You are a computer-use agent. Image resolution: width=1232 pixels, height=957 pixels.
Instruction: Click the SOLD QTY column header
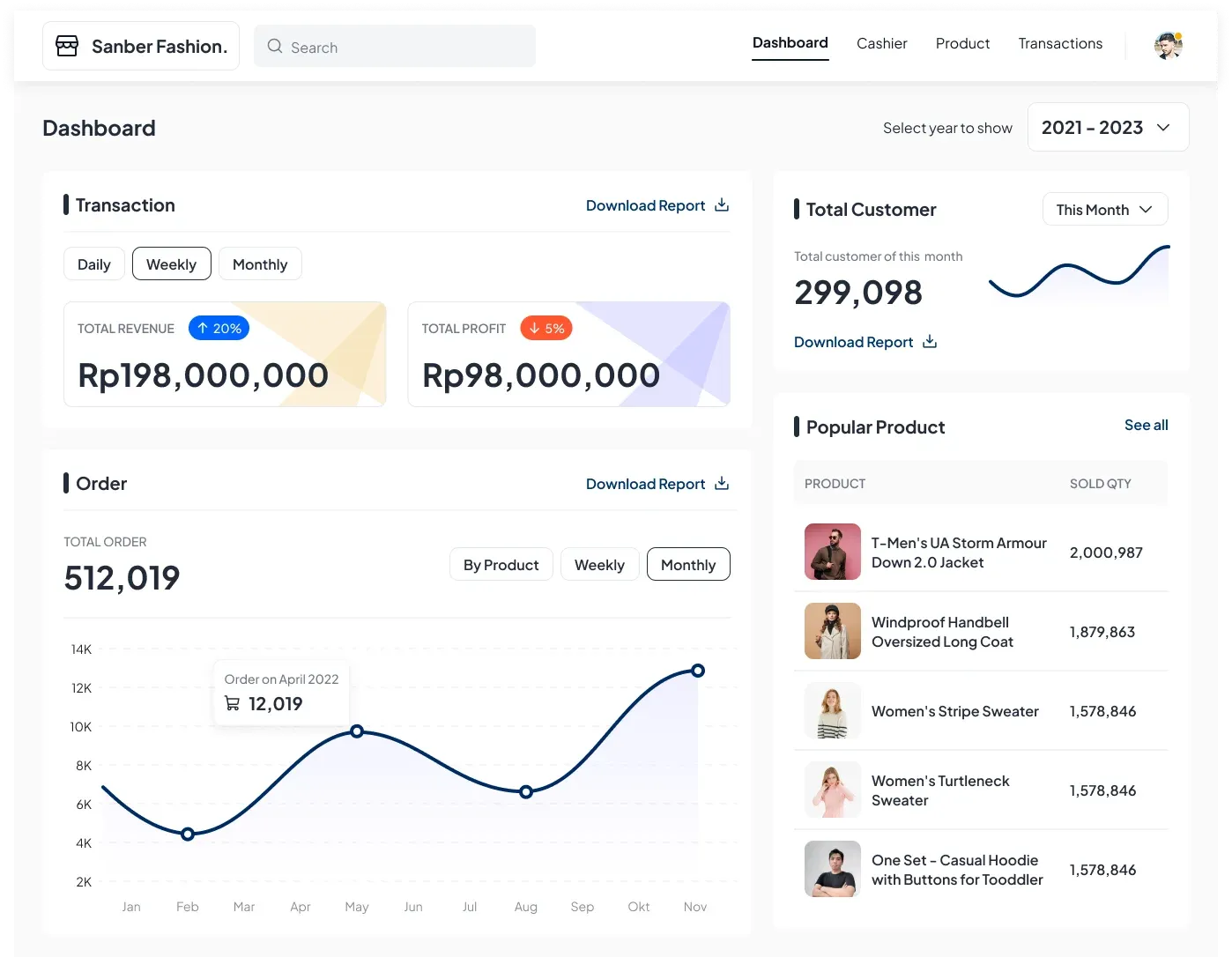(x=1101, y=484)
